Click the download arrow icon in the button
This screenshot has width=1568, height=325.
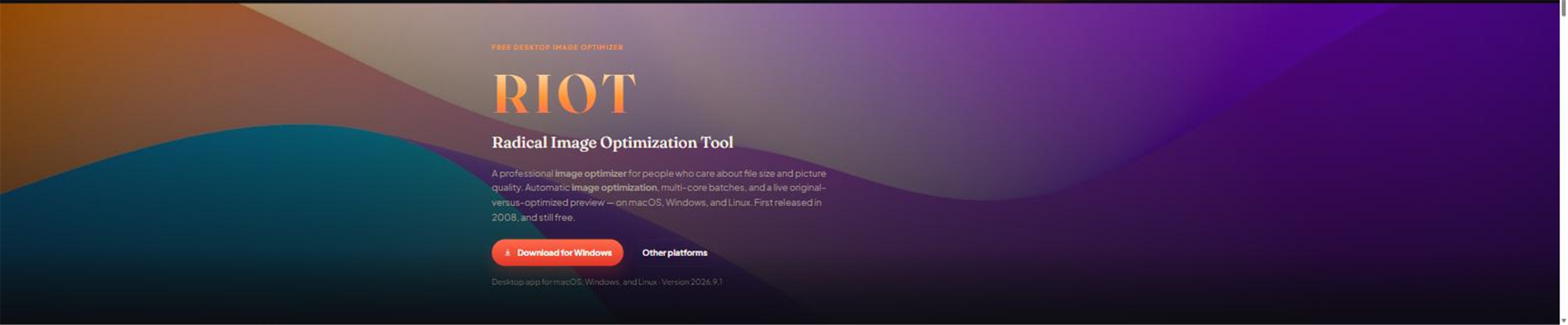[507, 252]
